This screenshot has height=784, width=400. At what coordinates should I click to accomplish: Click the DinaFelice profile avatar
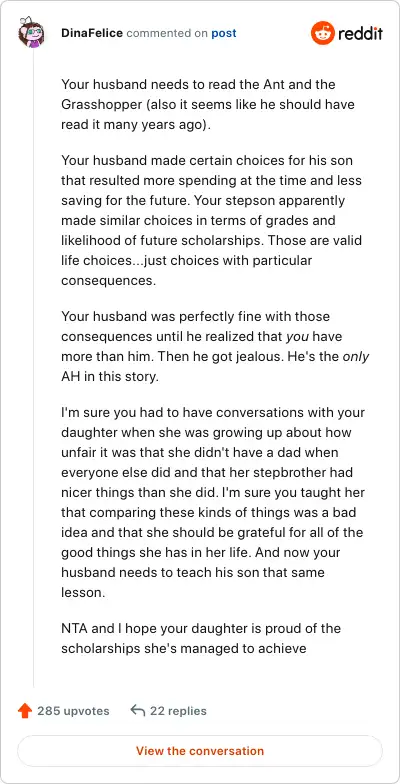(31, 34)
